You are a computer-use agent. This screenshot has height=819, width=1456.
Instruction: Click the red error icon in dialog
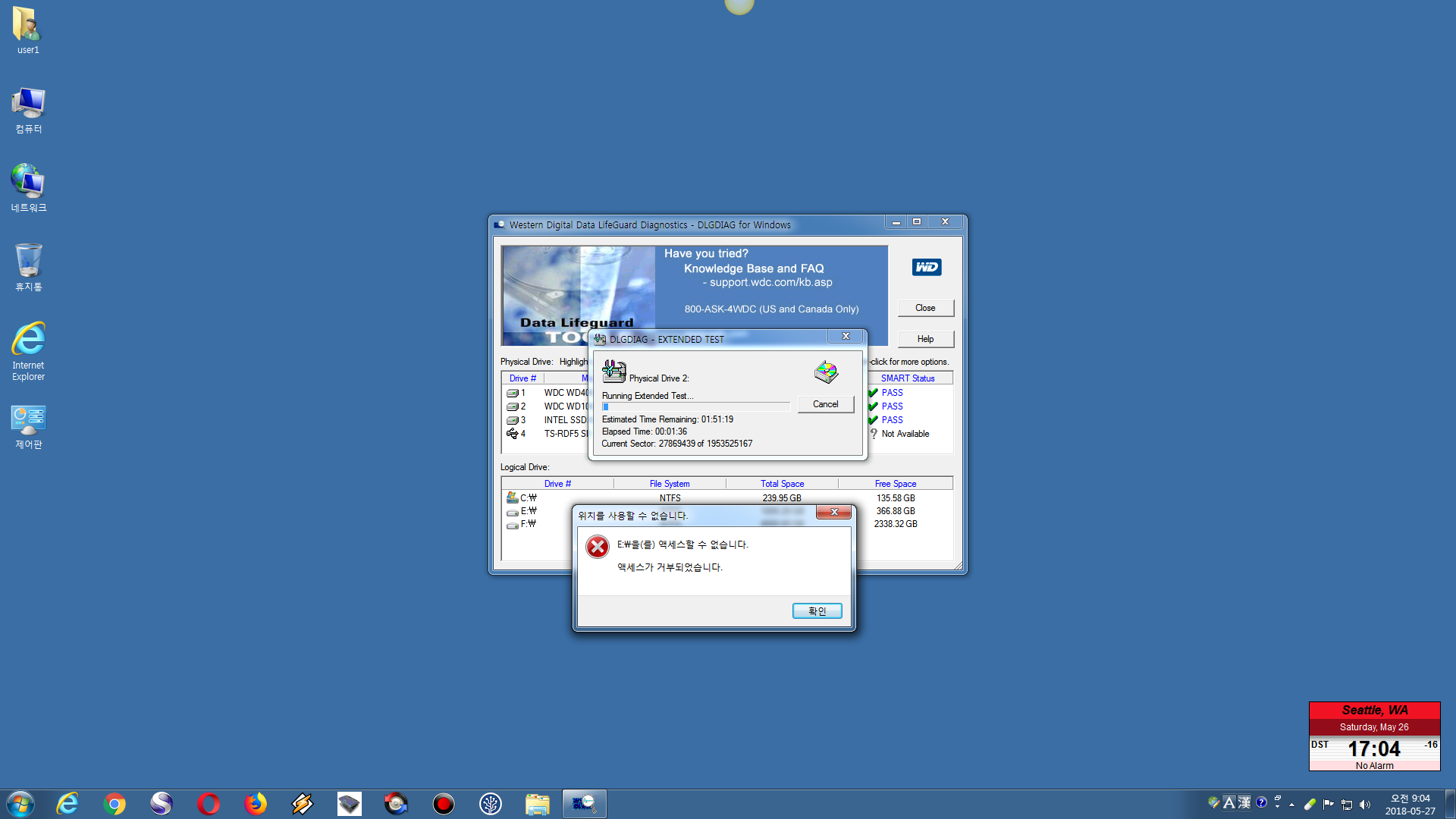point(598,546)
